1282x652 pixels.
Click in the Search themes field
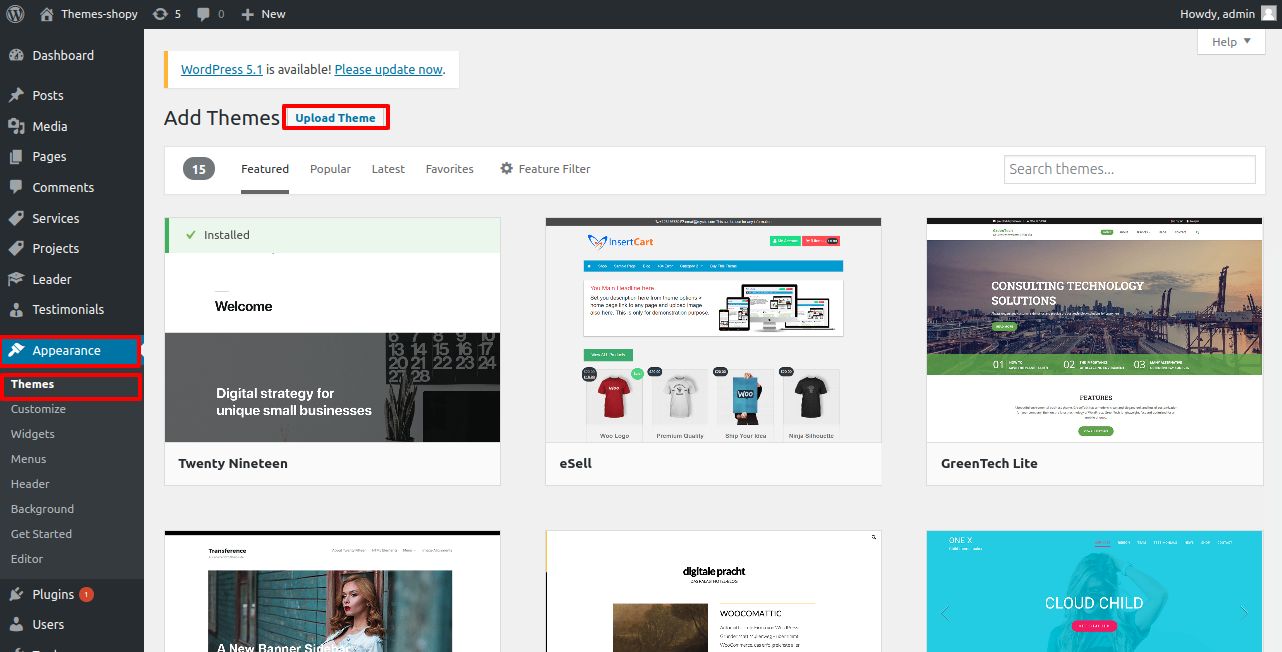1129,169
